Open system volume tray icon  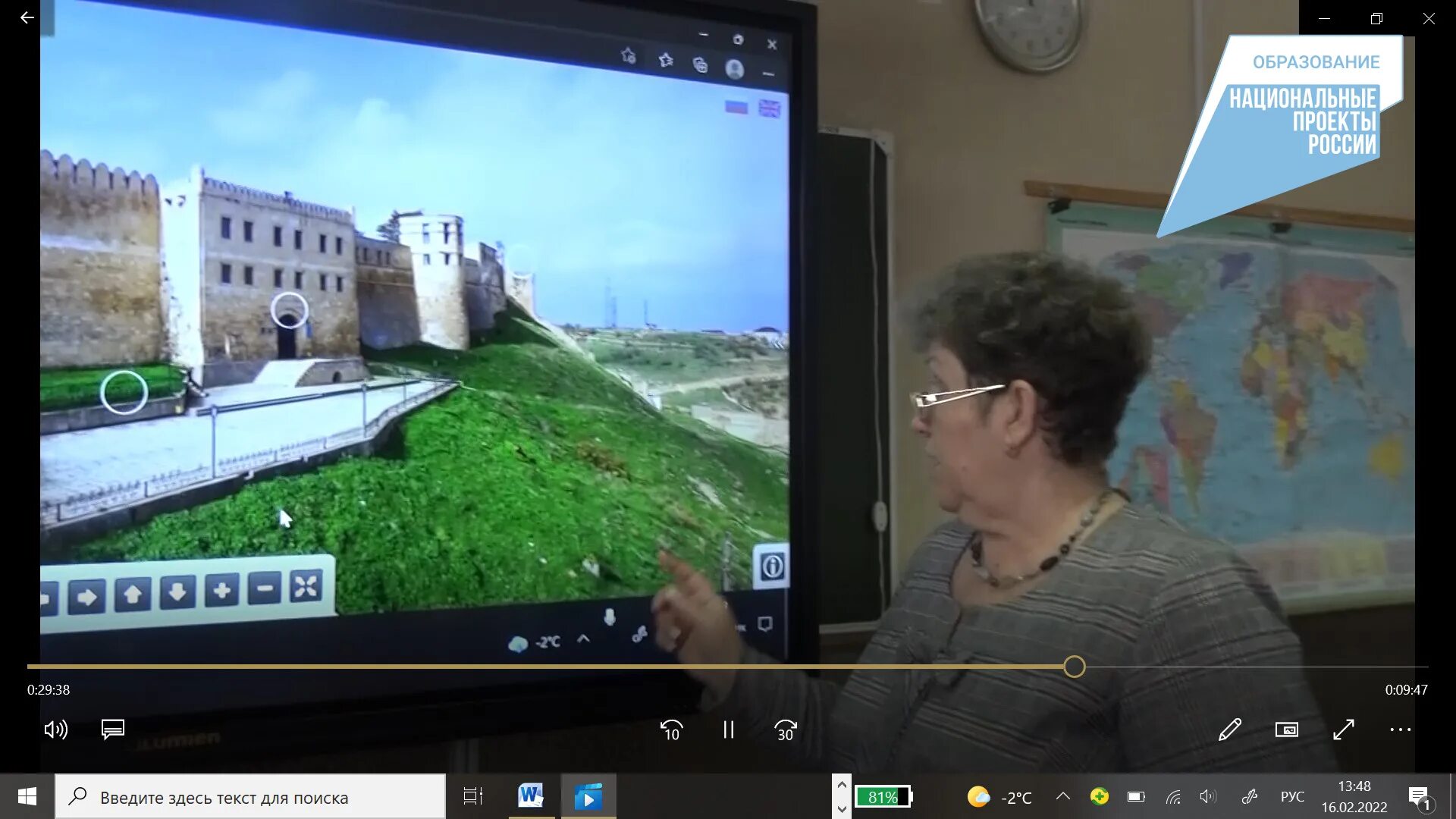[1208, 796]
